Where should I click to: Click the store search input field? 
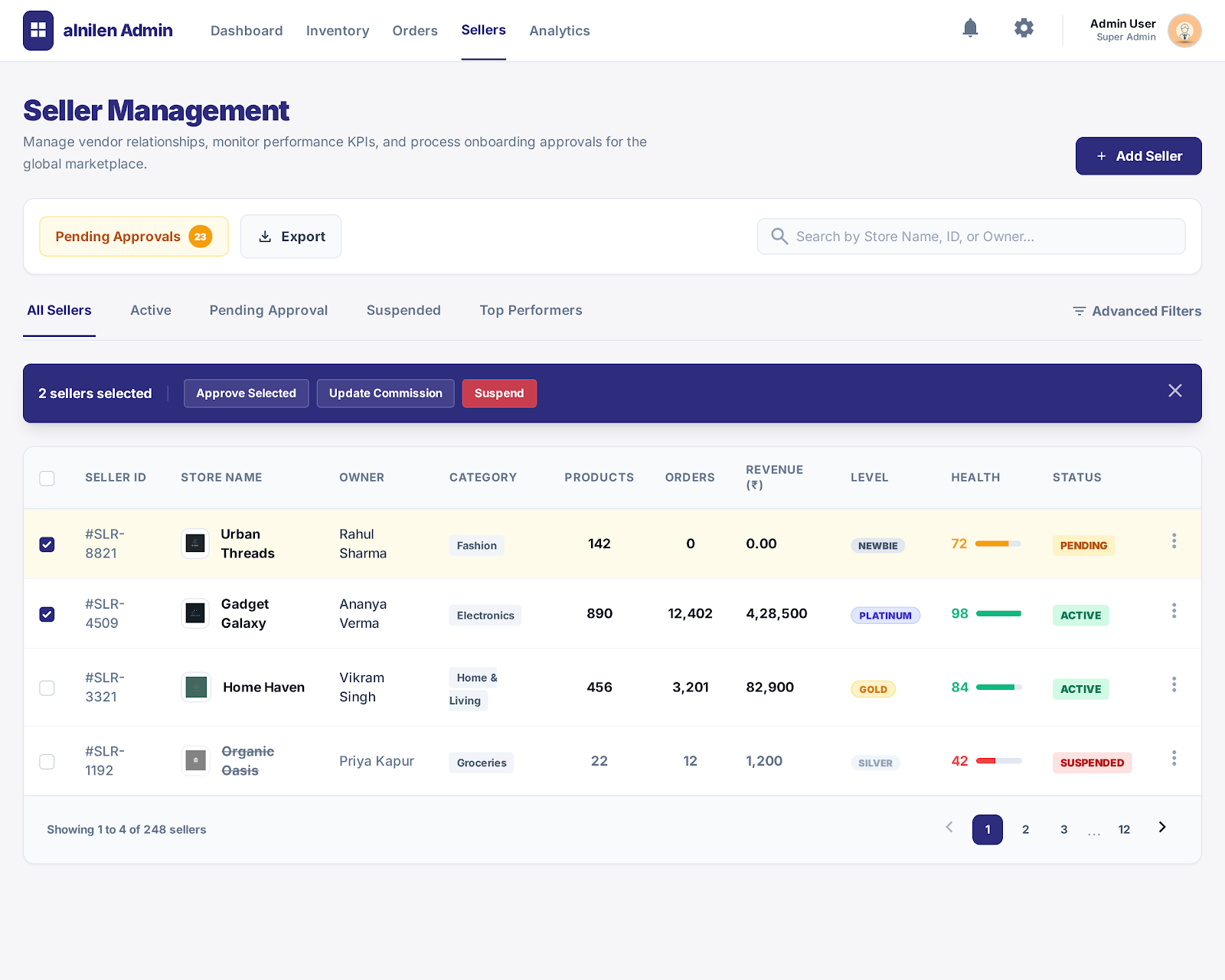[971, 236]
